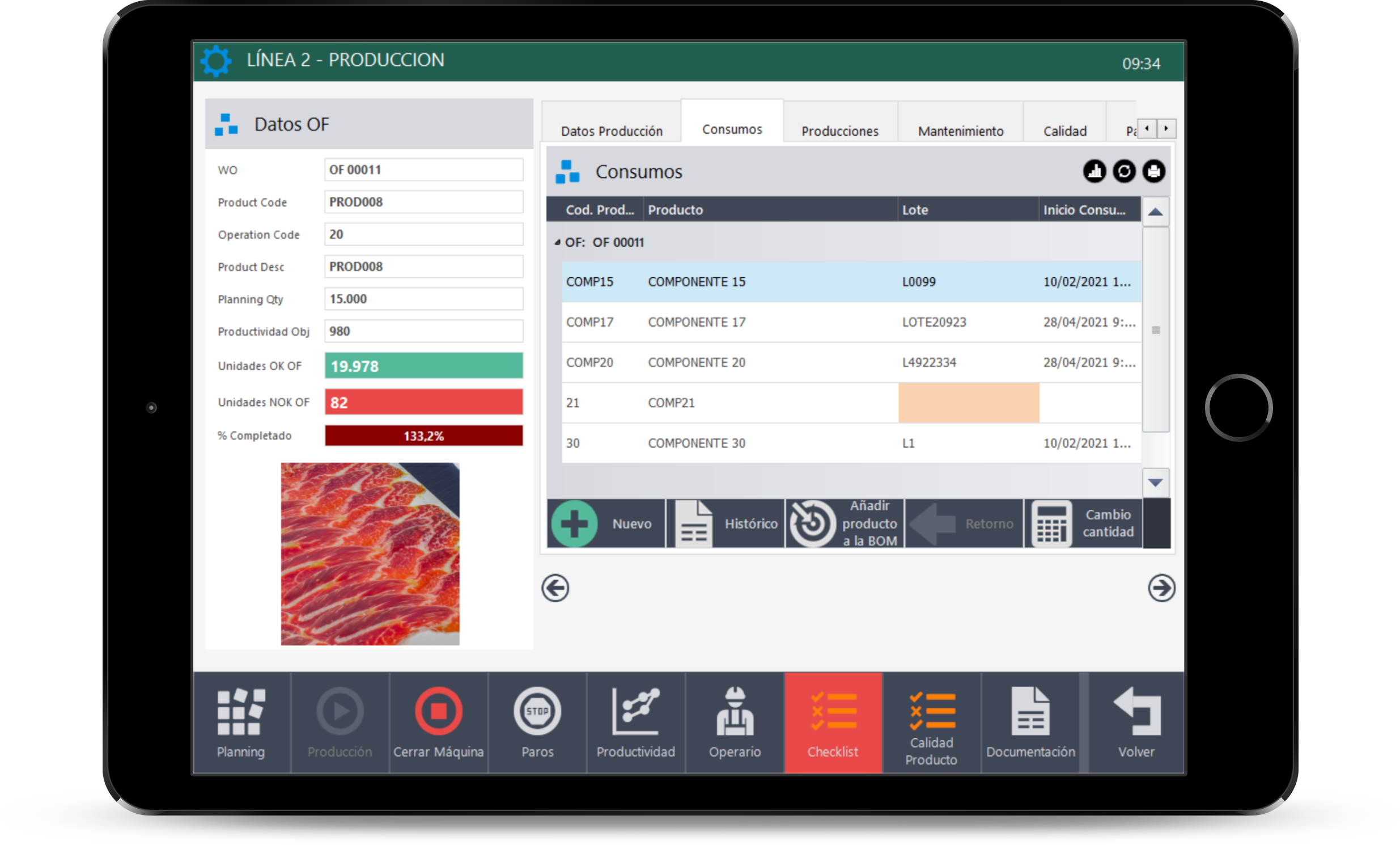Open the Planning view

[241, 722]
